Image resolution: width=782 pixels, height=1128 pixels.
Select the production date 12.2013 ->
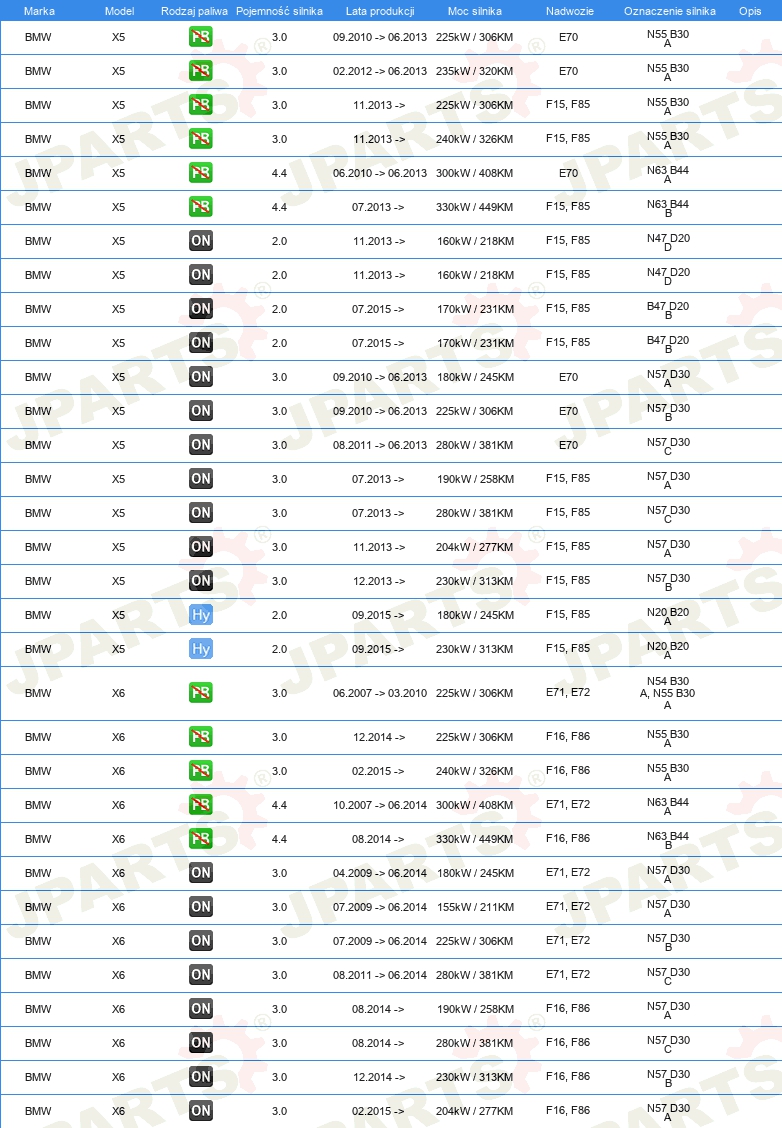click(378, 581)
